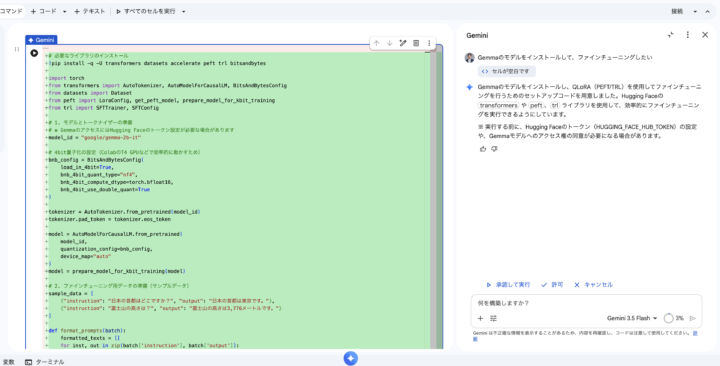
Task: Open the 変数 variables panel
Action: [x=8, y=362]
